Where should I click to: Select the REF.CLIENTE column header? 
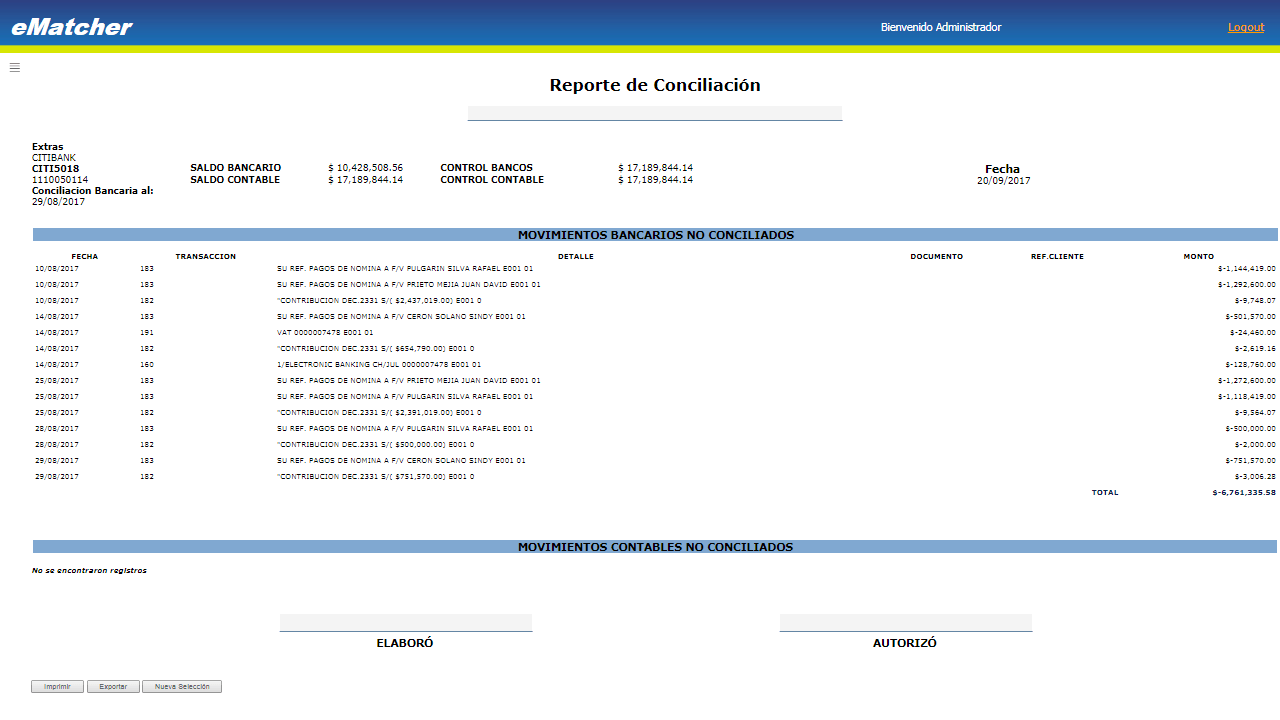pos(1057,257)
